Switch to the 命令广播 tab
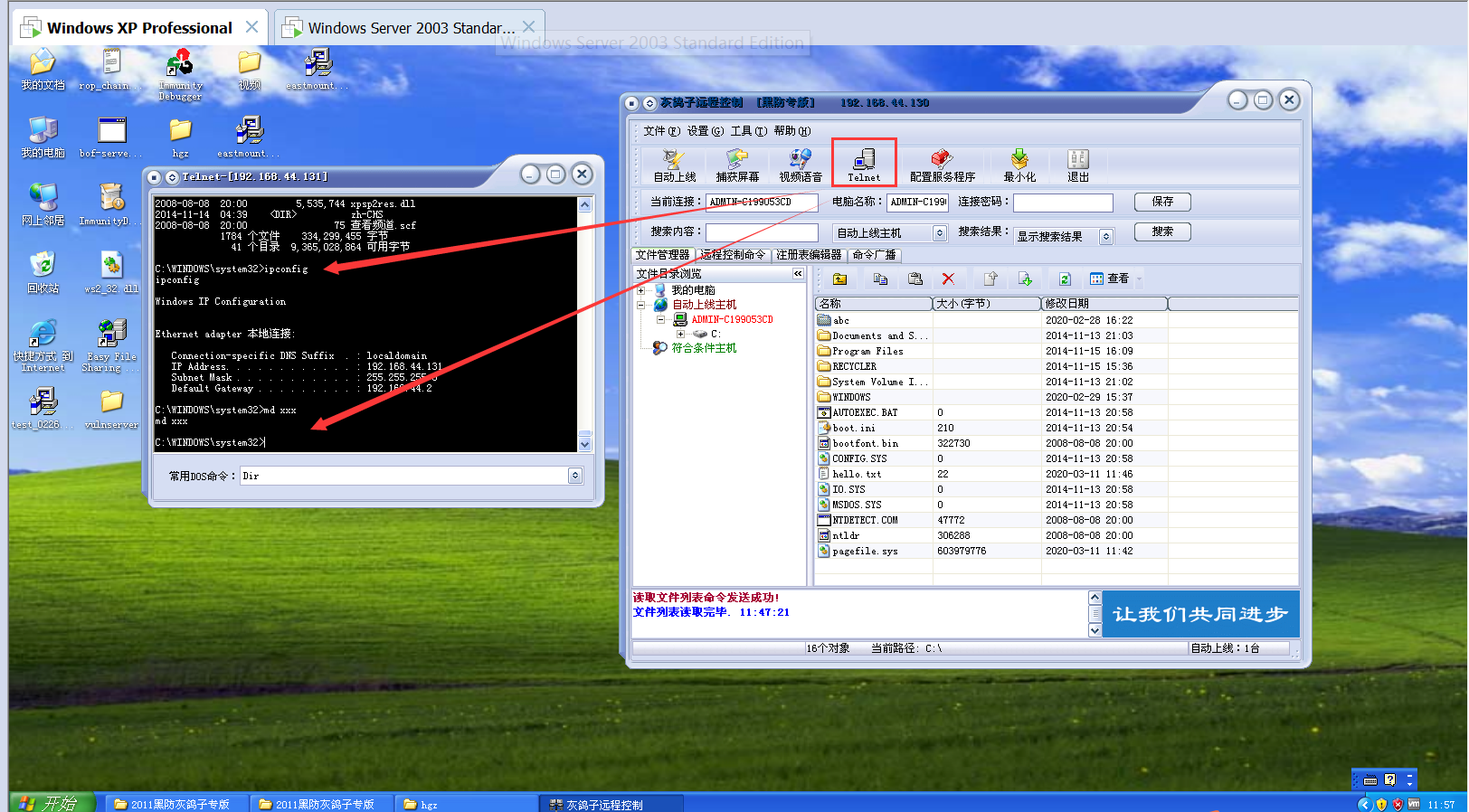 (x=874, y=255)
